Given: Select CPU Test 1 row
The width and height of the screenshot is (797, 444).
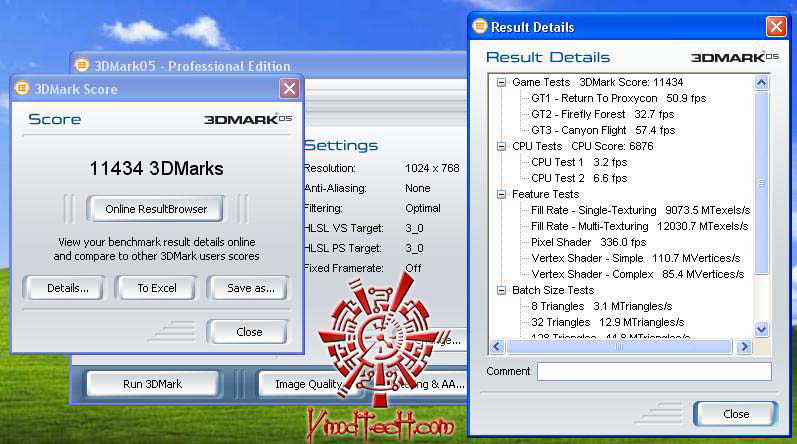Looking at the screenshot, I should [579, 163].
